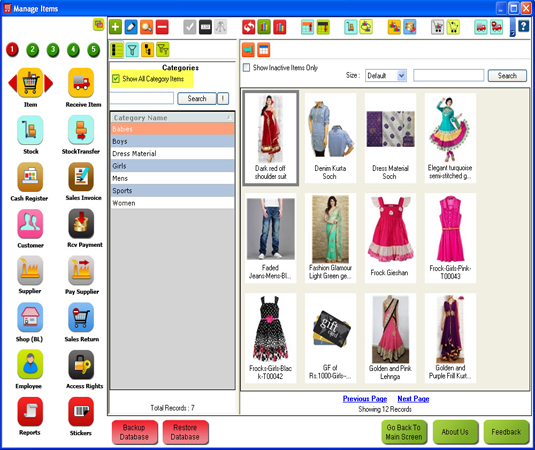This screenshot has width=535, height=450.
Task: Click the green Add item plus icon
Action: tap(115, 27)
